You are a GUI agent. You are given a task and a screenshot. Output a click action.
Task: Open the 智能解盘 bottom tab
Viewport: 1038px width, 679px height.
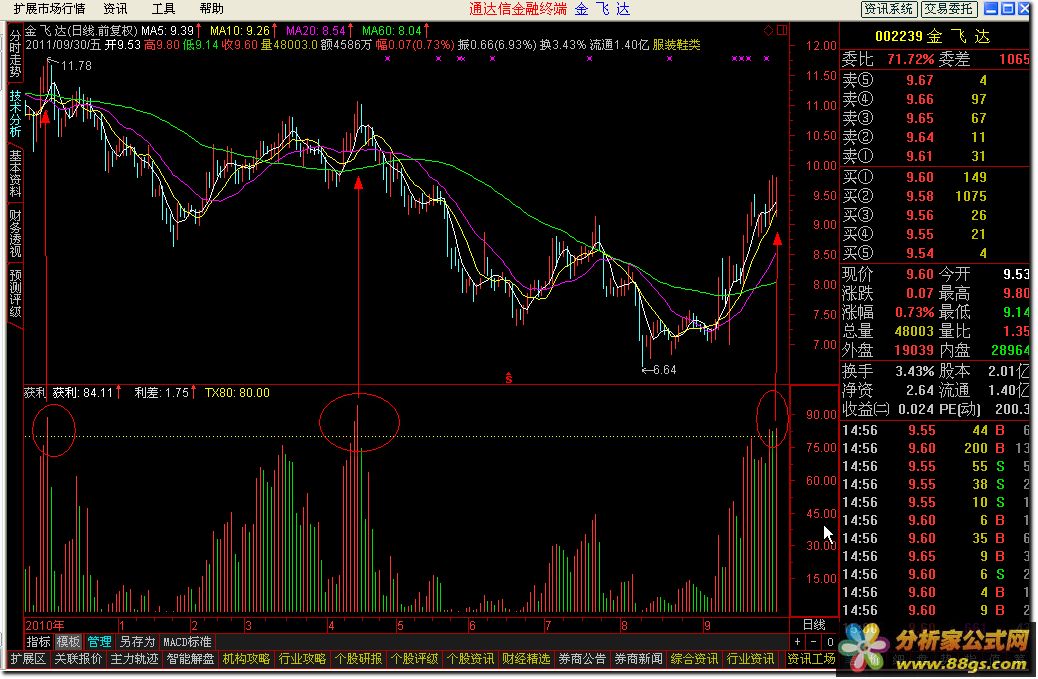pyautogui.click(x=191, y=658)
